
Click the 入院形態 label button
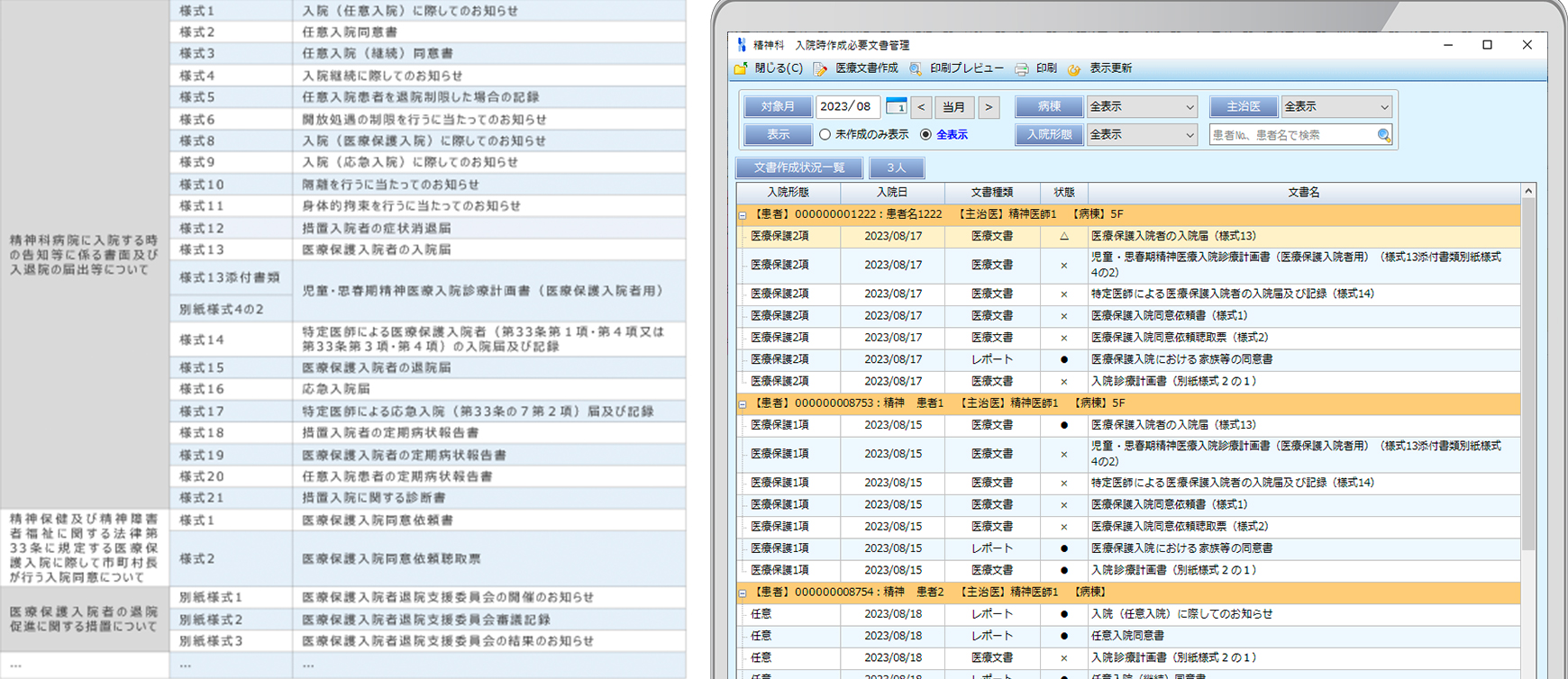point(1049,134)
